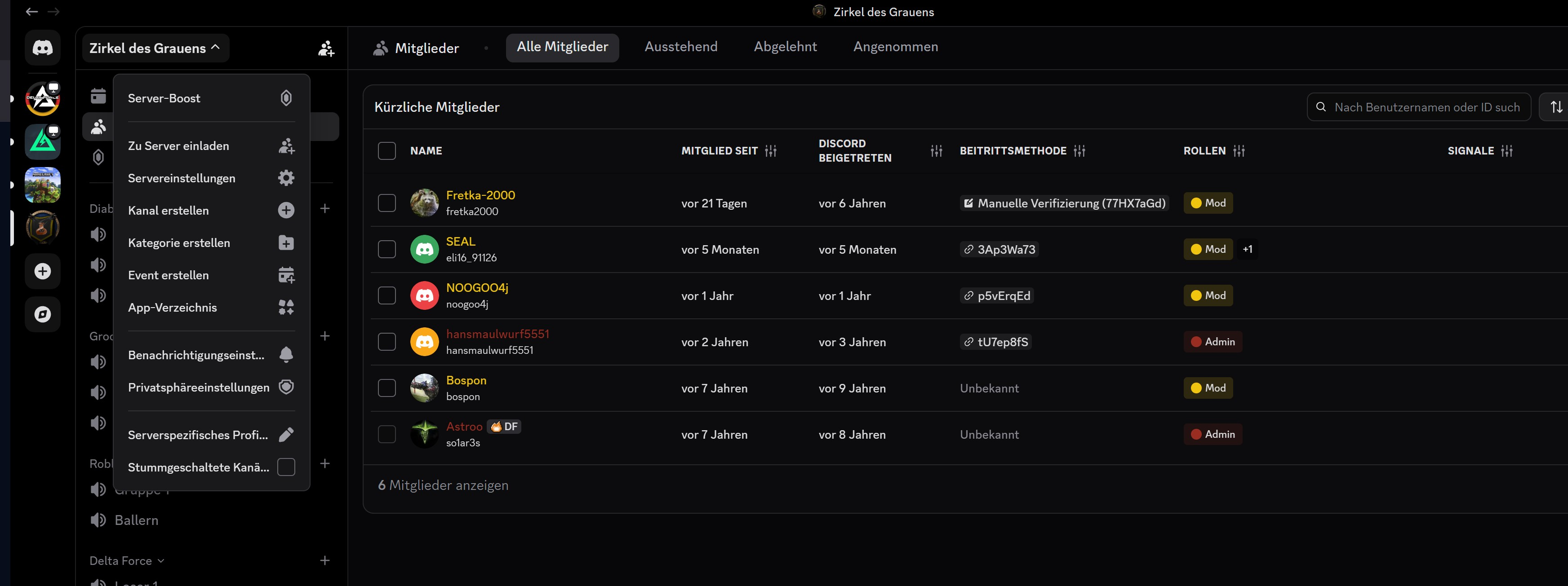This screenshot has width=1568, height=586.
Task: Click SEAL's green Discord avatar
Action: (424, 249)
